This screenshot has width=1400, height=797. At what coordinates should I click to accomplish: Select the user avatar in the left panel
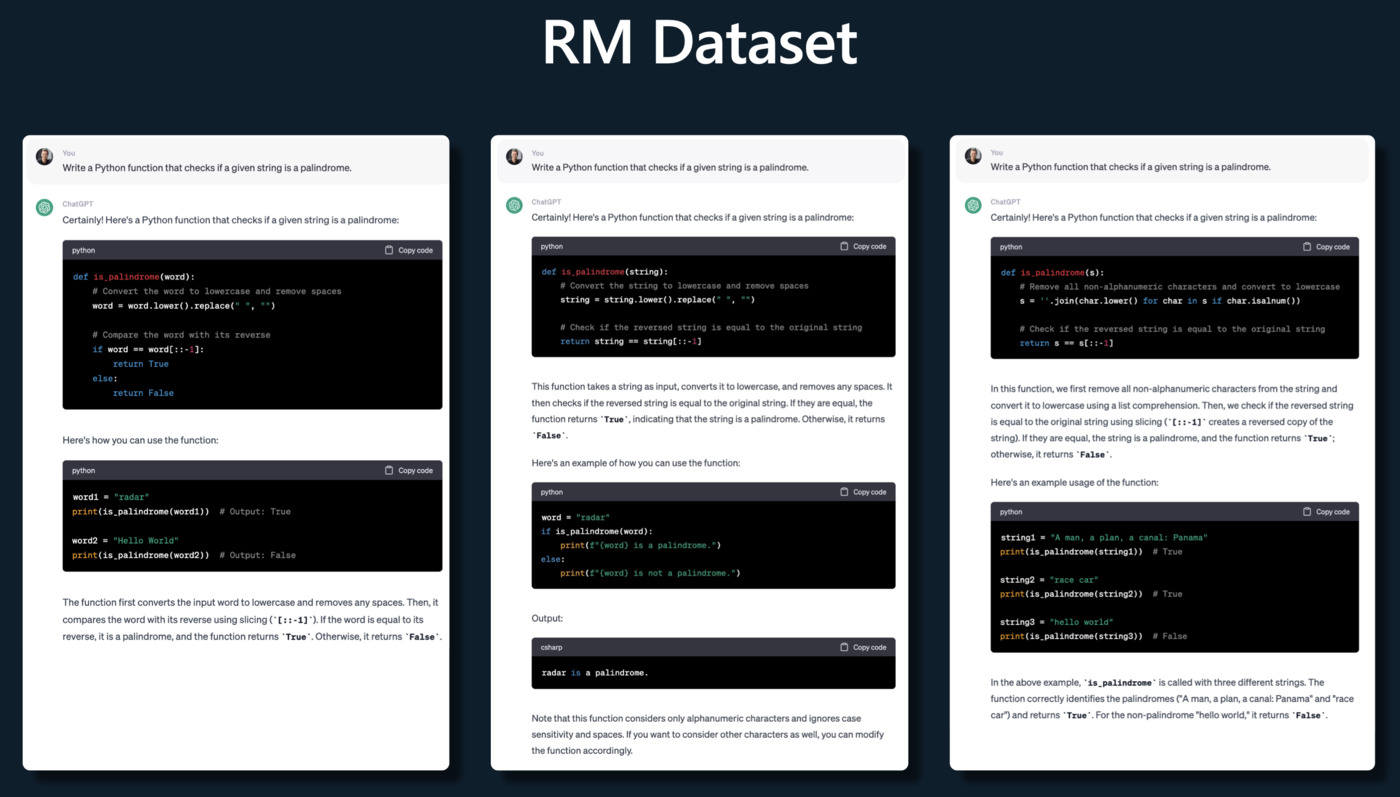[x=43, y=154]
